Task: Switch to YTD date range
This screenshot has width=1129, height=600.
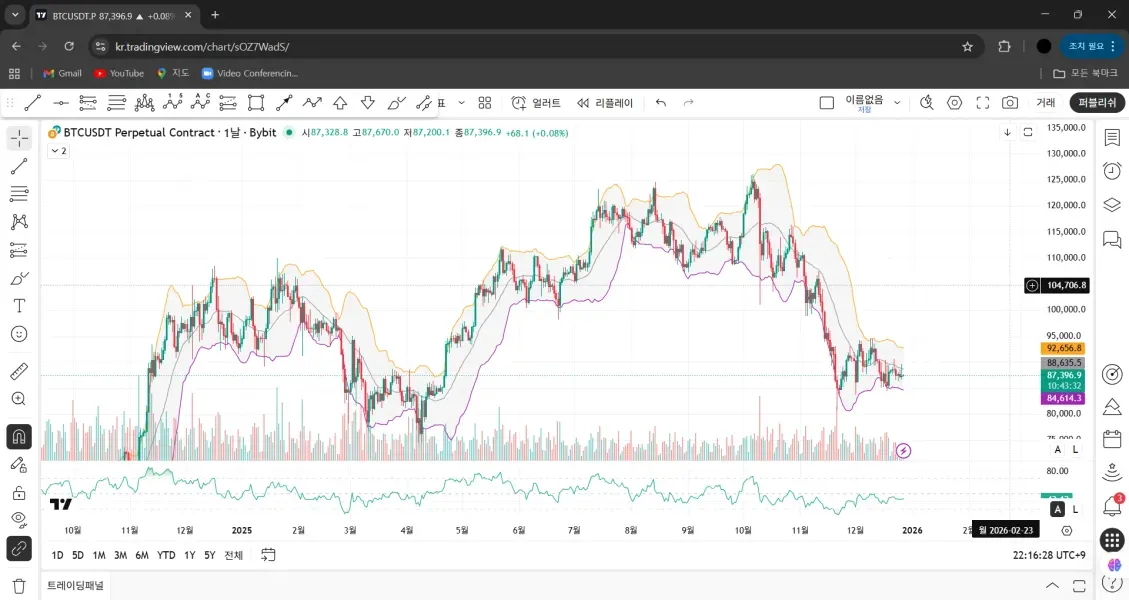Action: tap(166, 555)
